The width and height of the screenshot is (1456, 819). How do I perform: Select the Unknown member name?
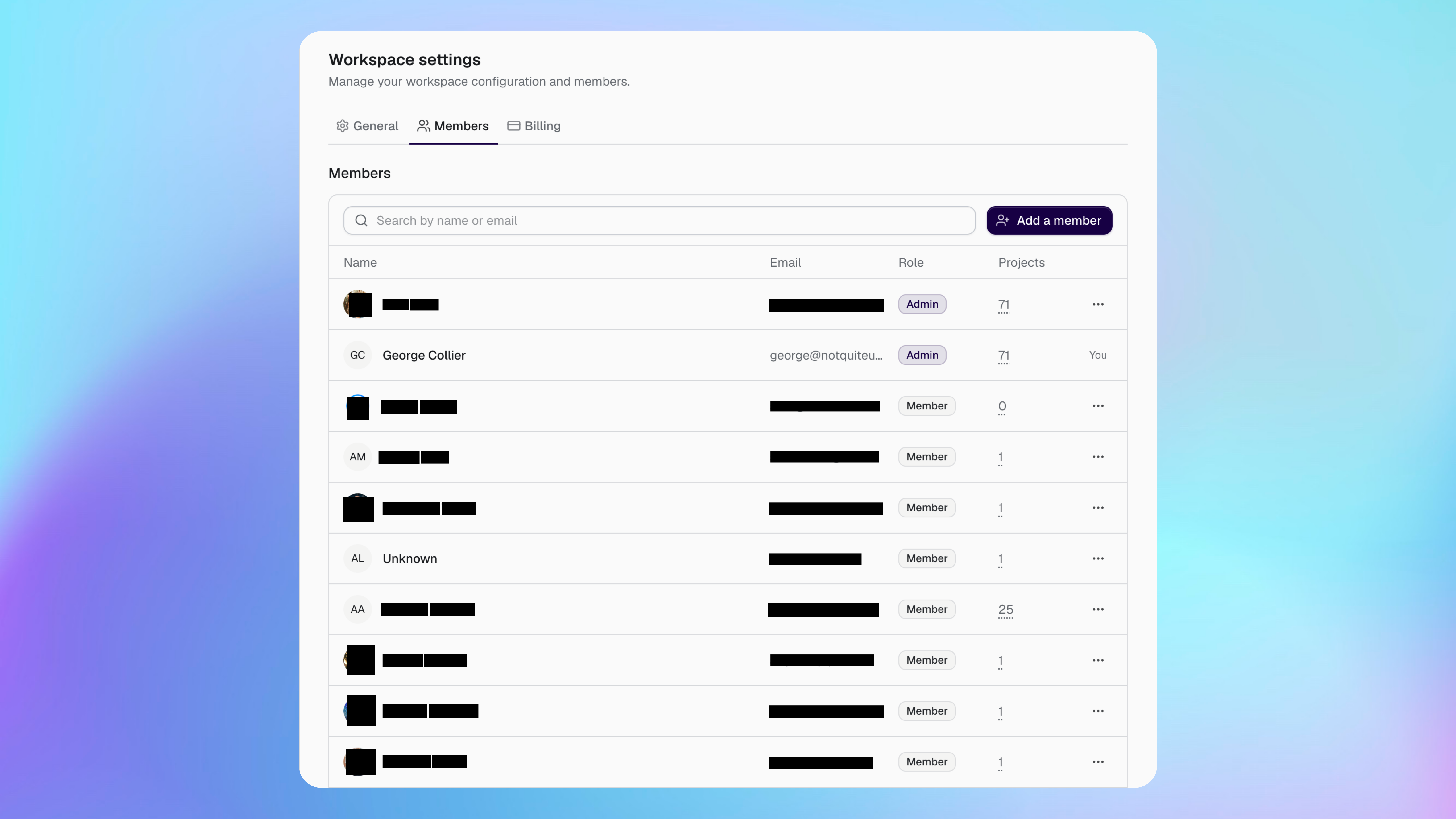click(x=410, y=558)
